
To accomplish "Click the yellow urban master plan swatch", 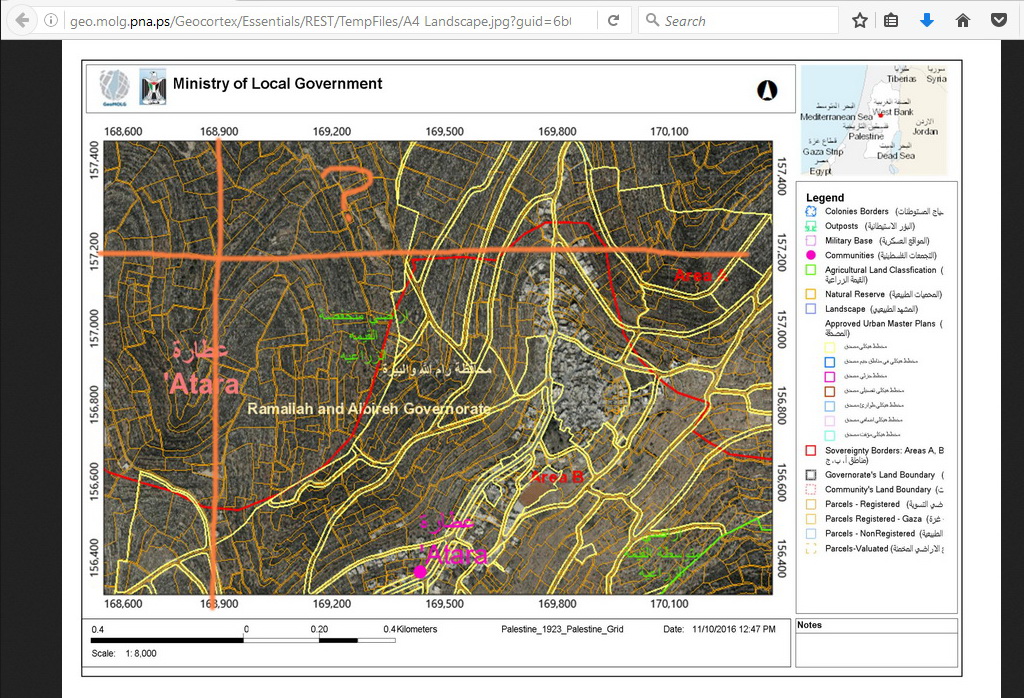I will tap(829, 347).
